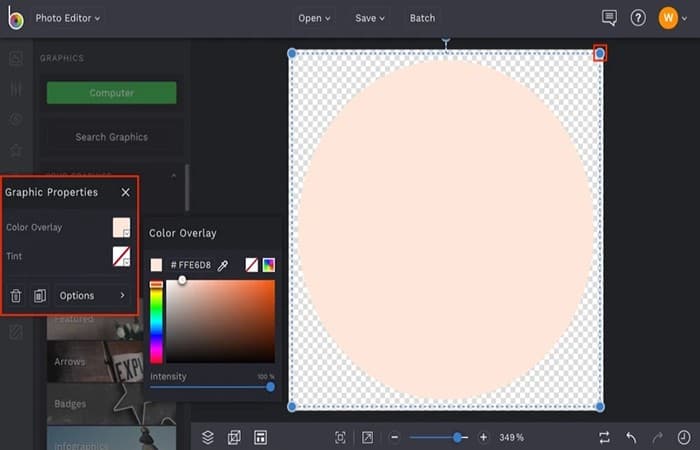Click the fit-to-screen icon

click(340, 437)
